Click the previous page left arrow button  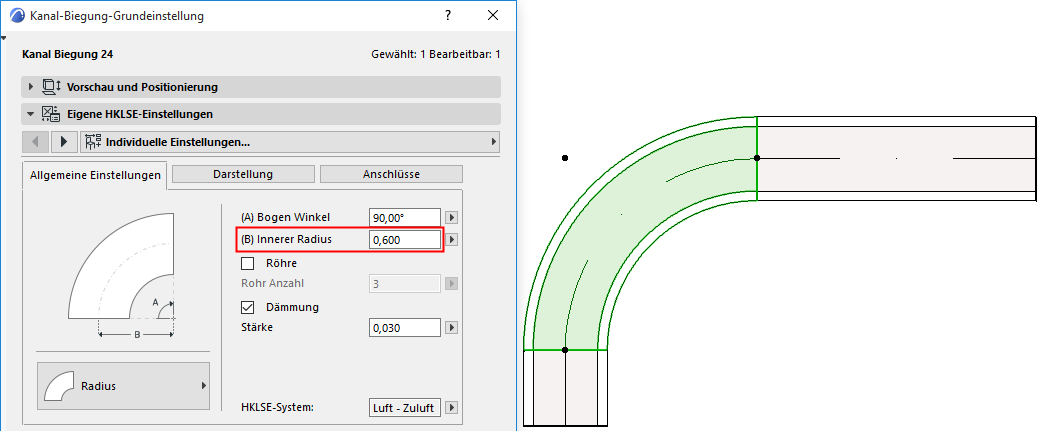[37, 141]
